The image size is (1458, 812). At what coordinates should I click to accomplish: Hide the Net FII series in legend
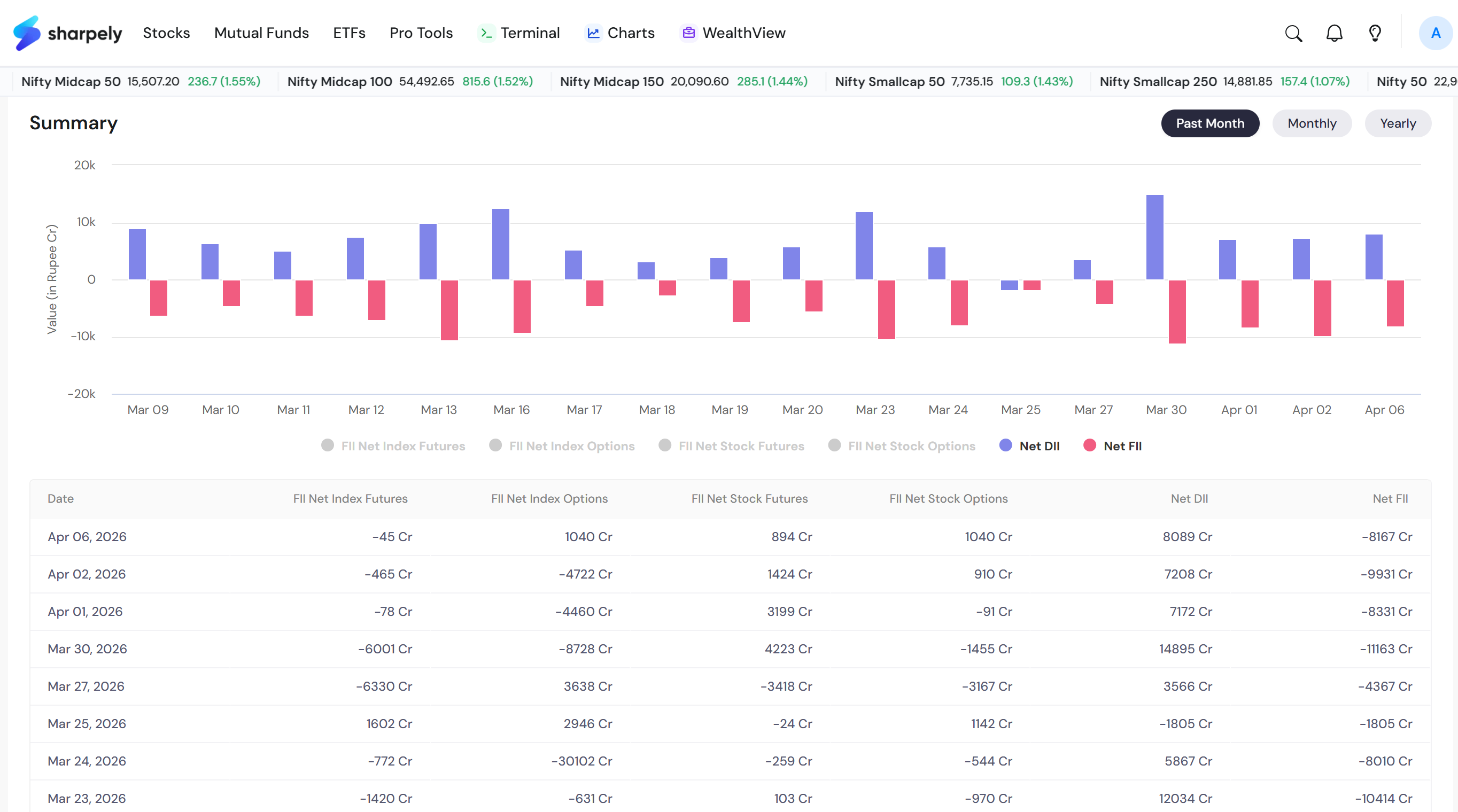coord(1113,446)
